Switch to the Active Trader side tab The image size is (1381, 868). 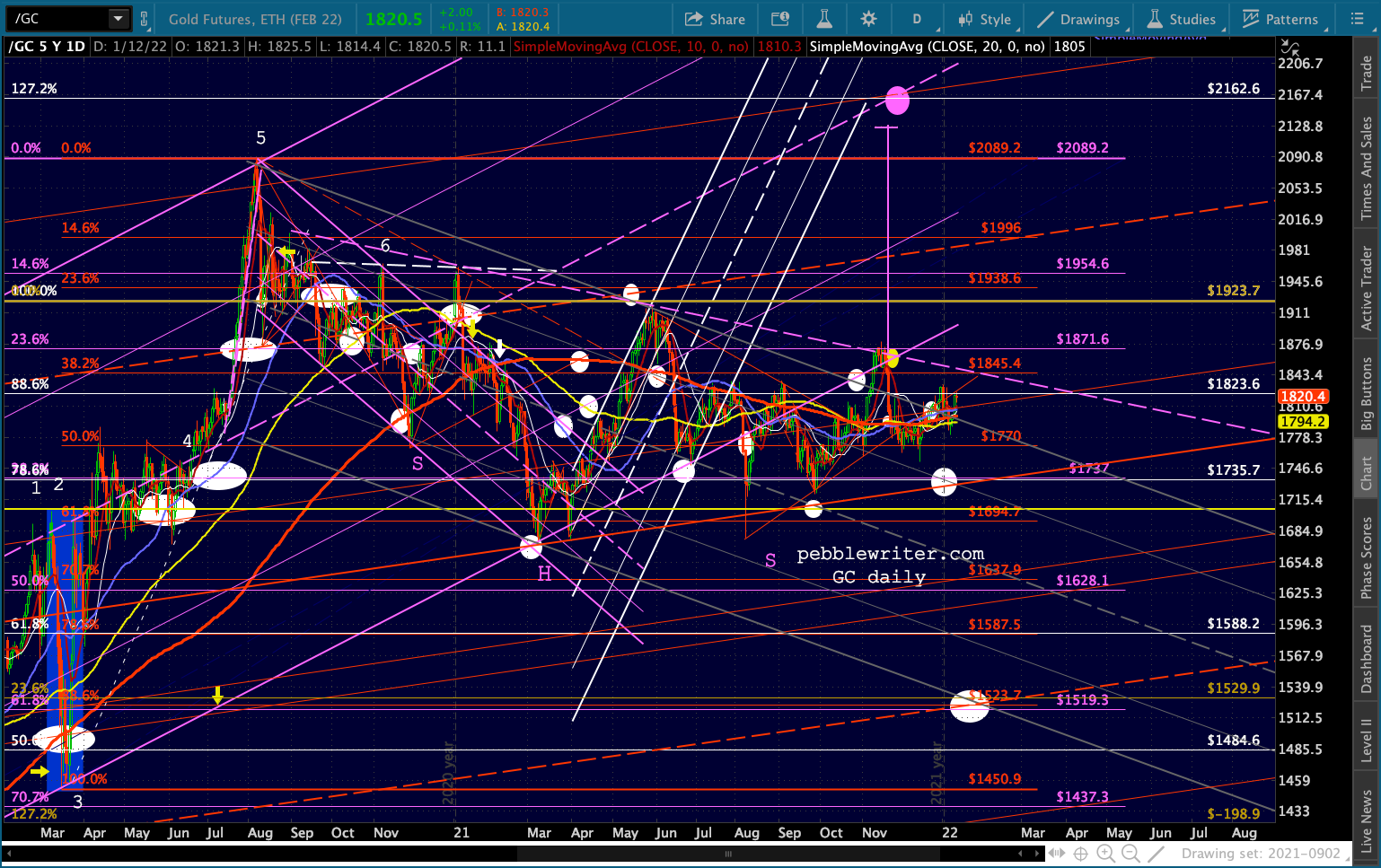[x=1367, y=289]
